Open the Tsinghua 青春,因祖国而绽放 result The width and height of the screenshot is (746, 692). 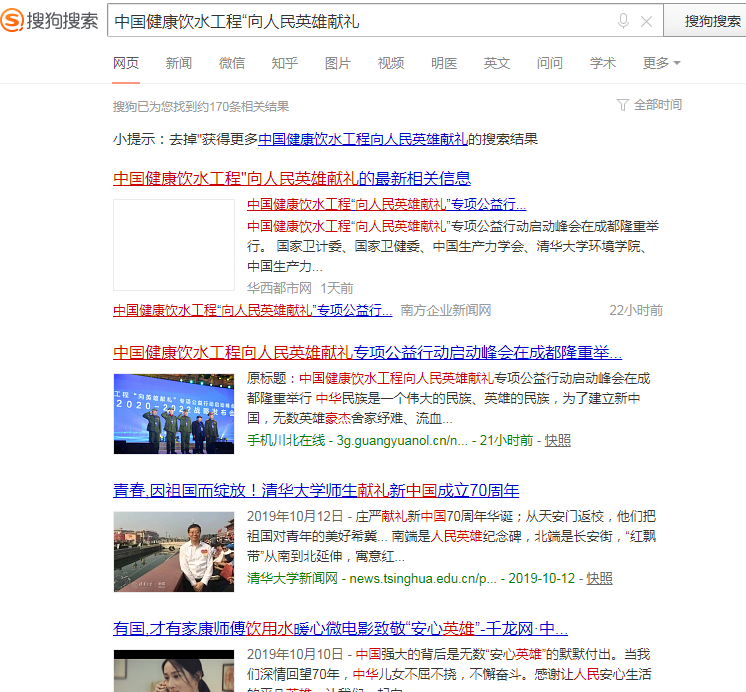(316, 491)
